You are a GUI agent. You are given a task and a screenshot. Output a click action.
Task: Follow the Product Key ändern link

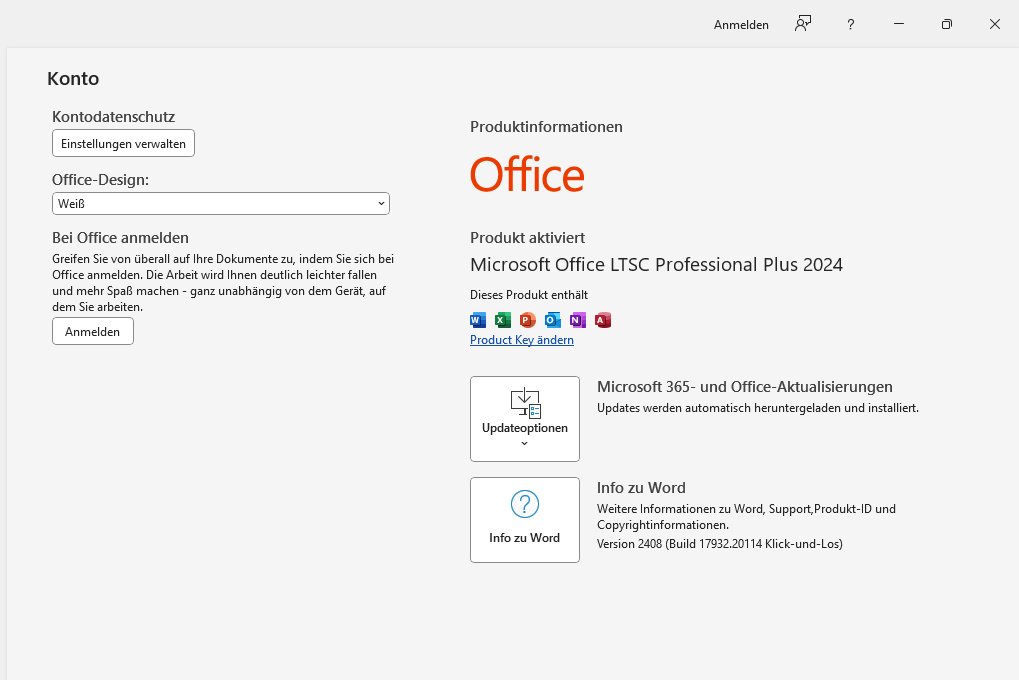pyautogui.click(x=522, y=340)
